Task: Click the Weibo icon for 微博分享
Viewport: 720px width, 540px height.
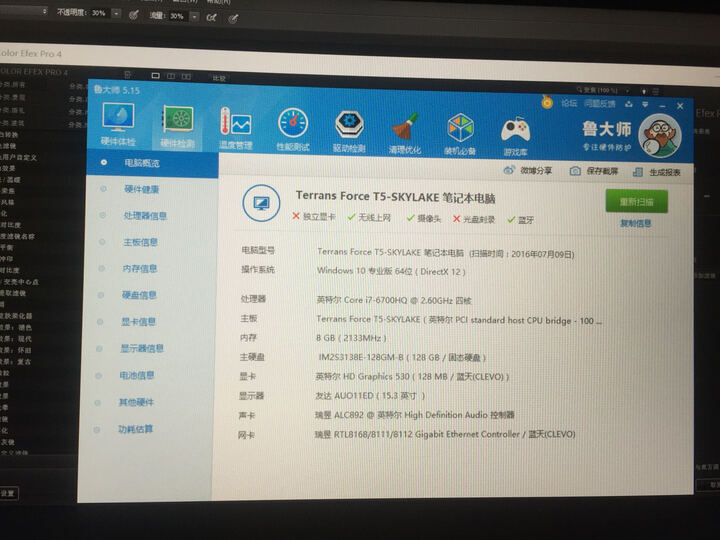Action: (x=509, y=170)
